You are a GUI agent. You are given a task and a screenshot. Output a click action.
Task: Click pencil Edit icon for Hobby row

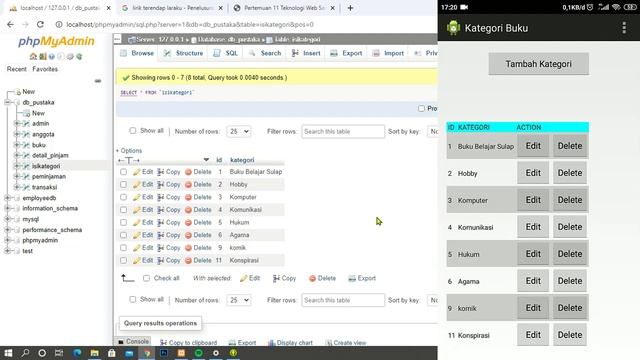tap(136, 184)
